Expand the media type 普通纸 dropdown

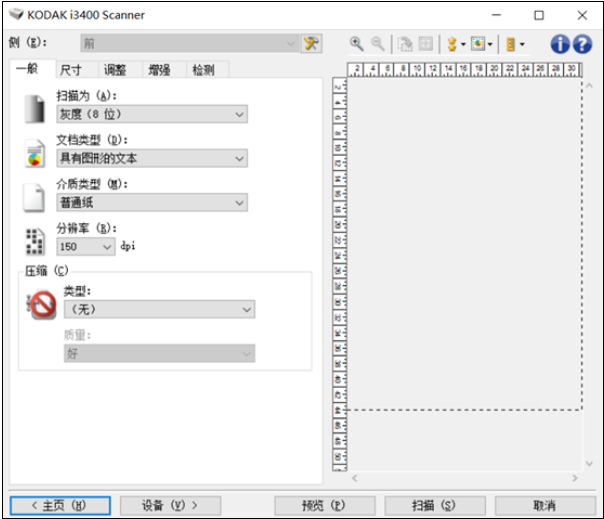coord(152,202)
